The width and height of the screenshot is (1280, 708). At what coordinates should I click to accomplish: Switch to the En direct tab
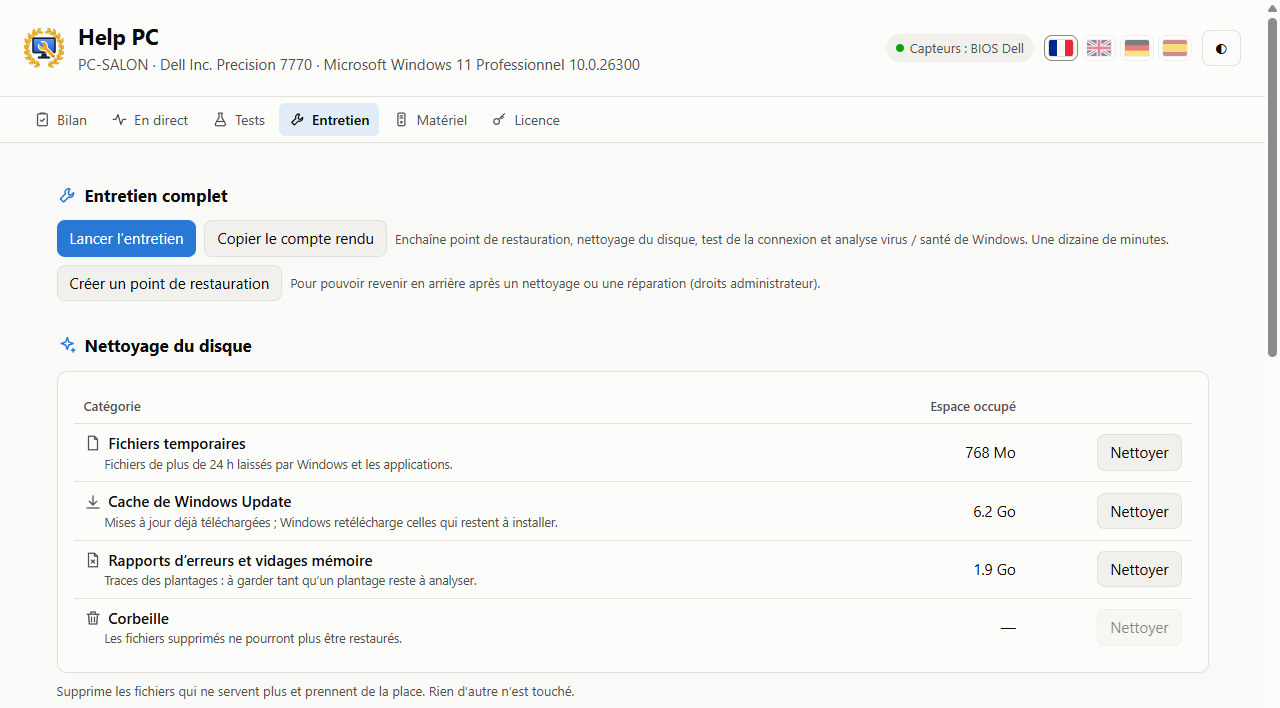tap(150, 120)
